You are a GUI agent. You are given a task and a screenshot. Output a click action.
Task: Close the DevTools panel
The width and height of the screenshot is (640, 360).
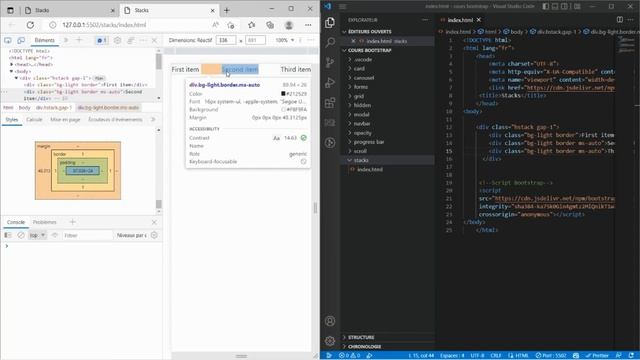tap(154, 40)
